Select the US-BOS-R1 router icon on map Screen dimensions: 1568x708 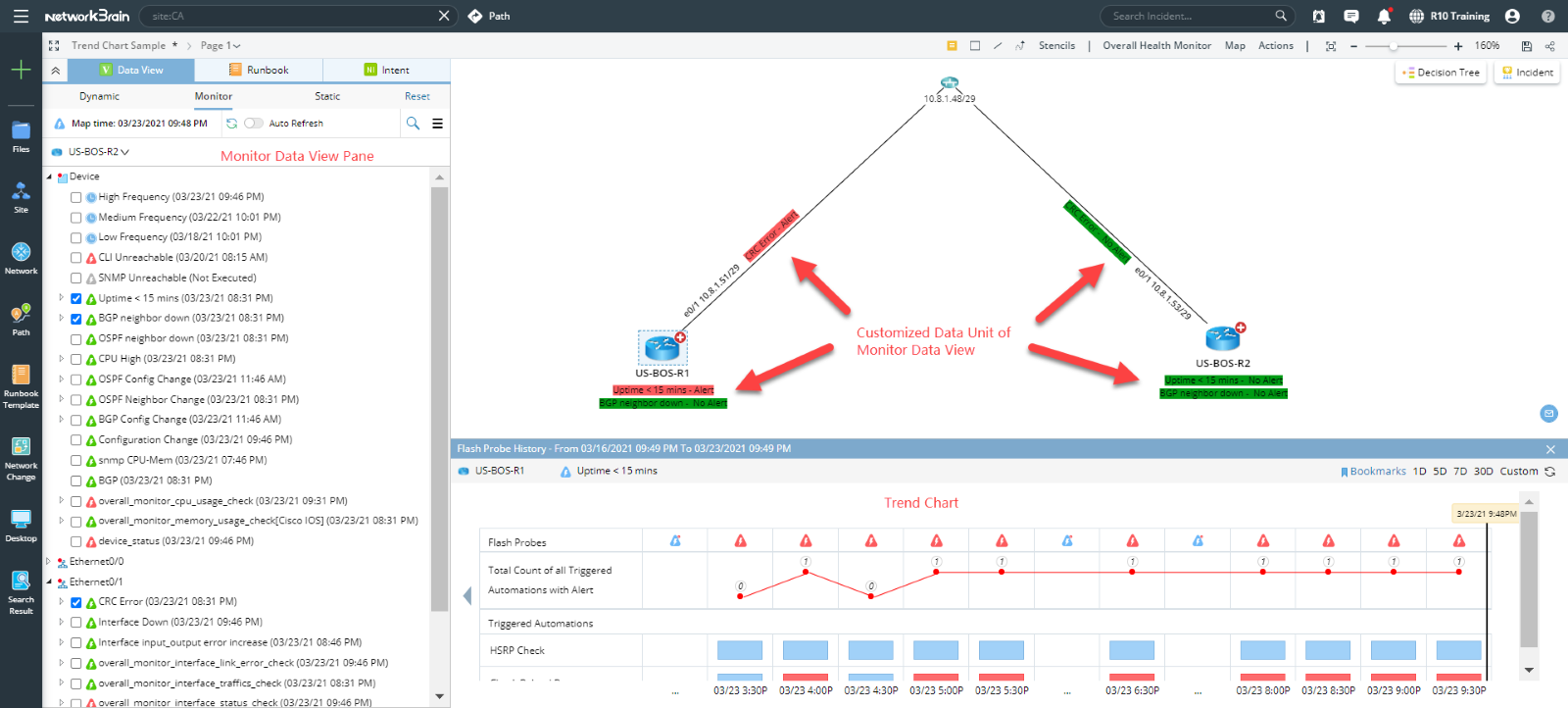pyautogui.click(x=662, y=347)
